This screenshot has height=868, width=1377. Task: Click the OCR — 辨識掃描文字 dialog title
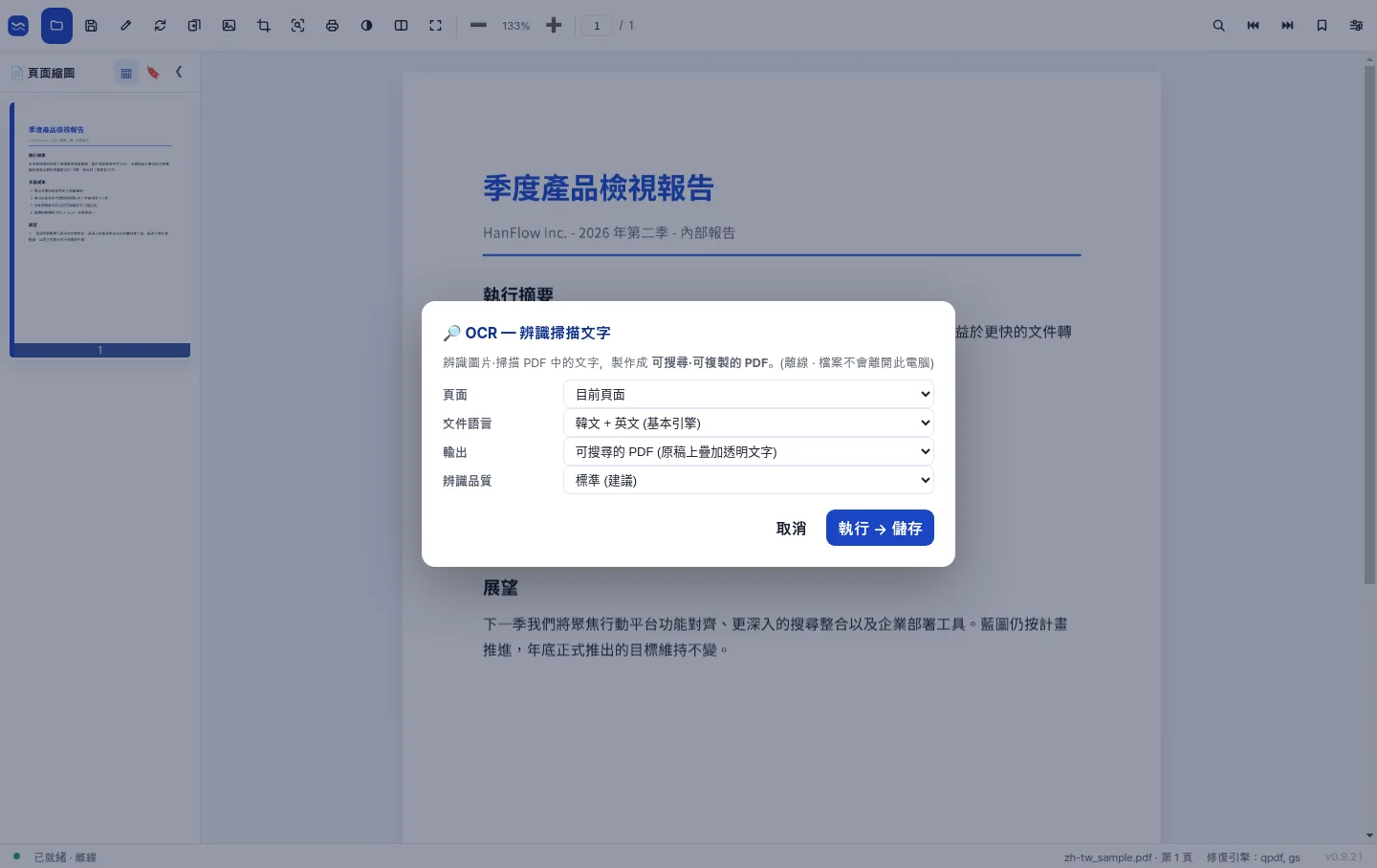527,333
